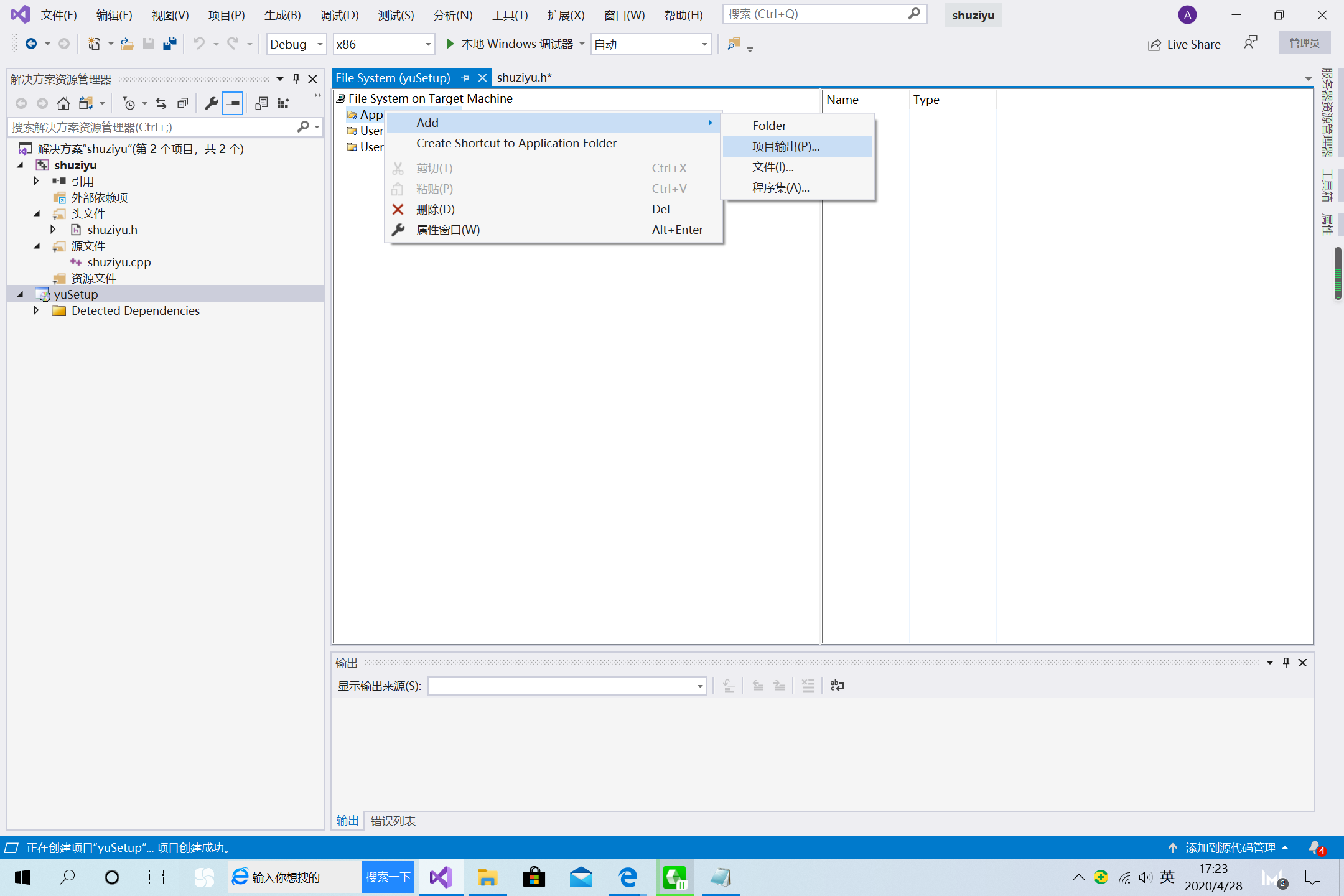Click the Properties wrench icon in Solution Explorer

(211, 103)
